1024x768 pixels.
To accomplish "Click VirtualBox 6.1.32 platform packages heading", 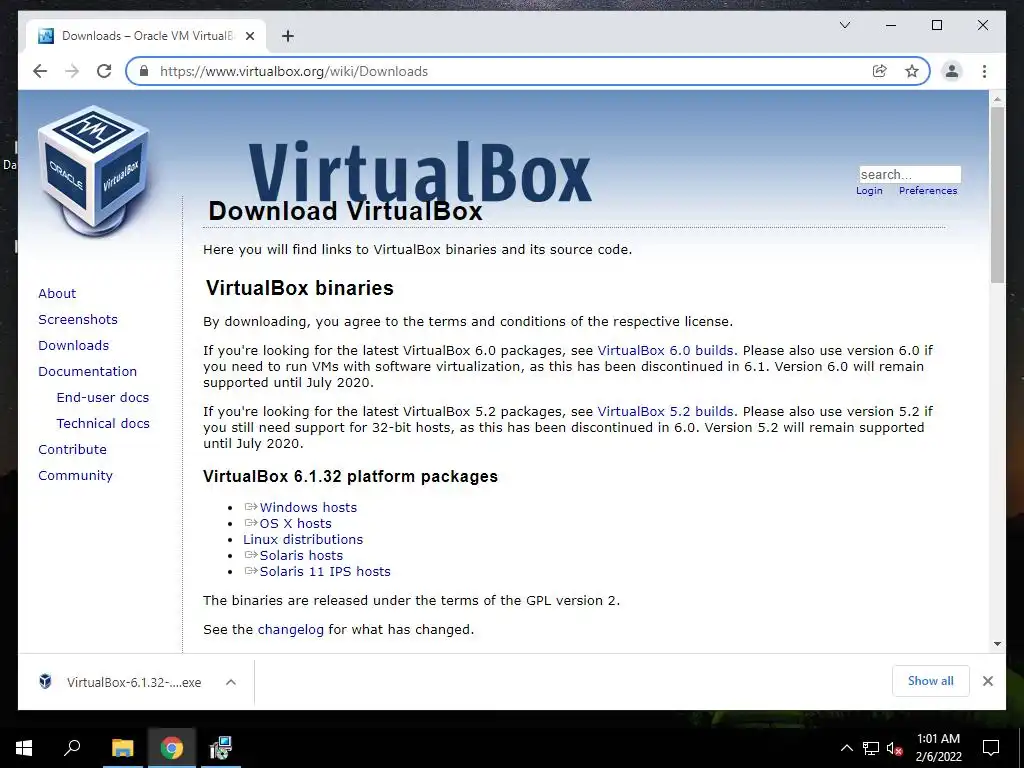I will (x=350, y=477).
